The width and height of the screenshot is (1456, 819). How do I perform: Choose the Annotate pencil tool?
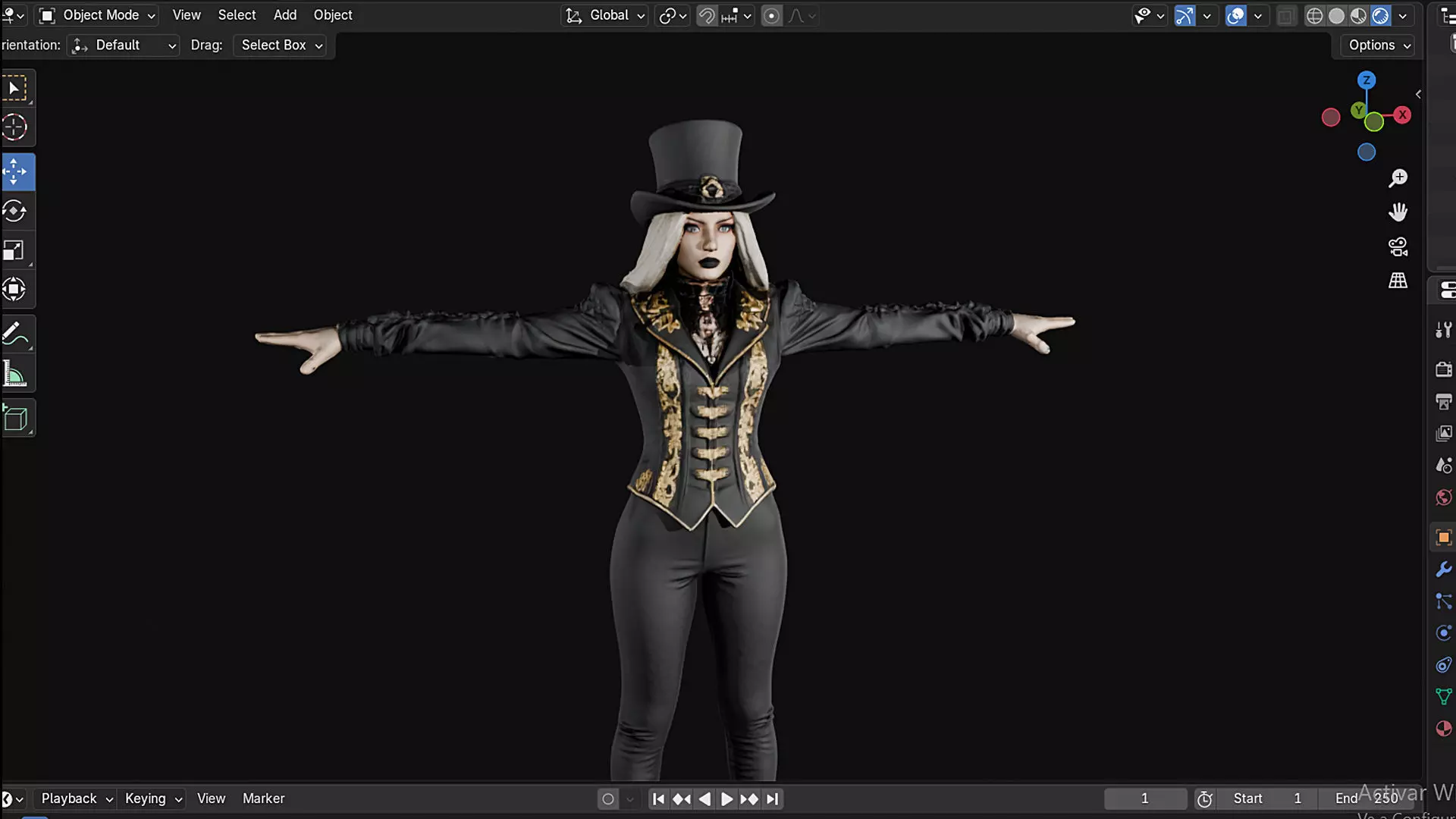(x=15, y=334)
